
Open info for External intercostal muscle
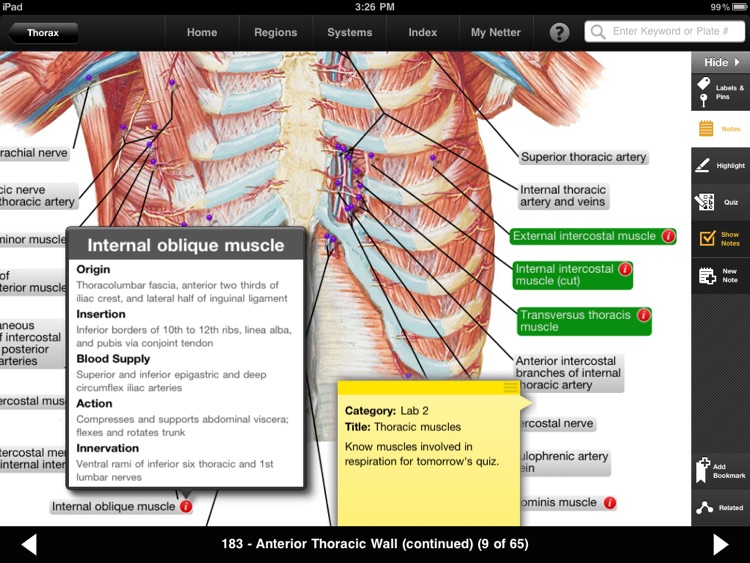(668, 236)
